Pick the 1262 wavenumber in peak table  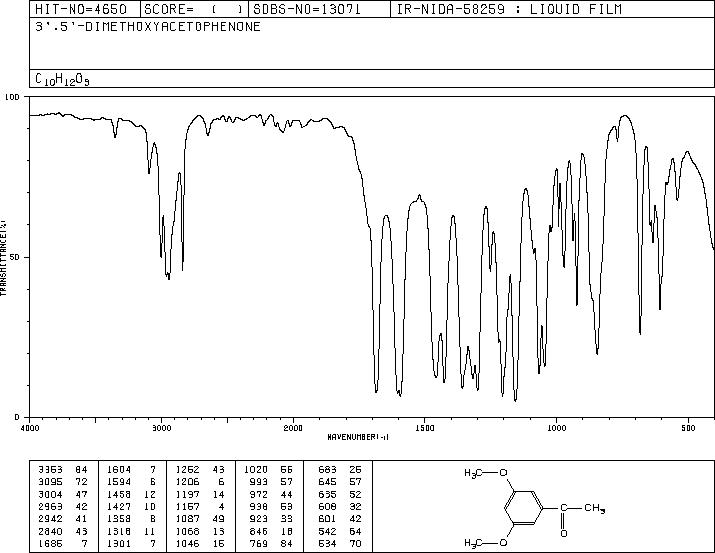pos(187,470)
